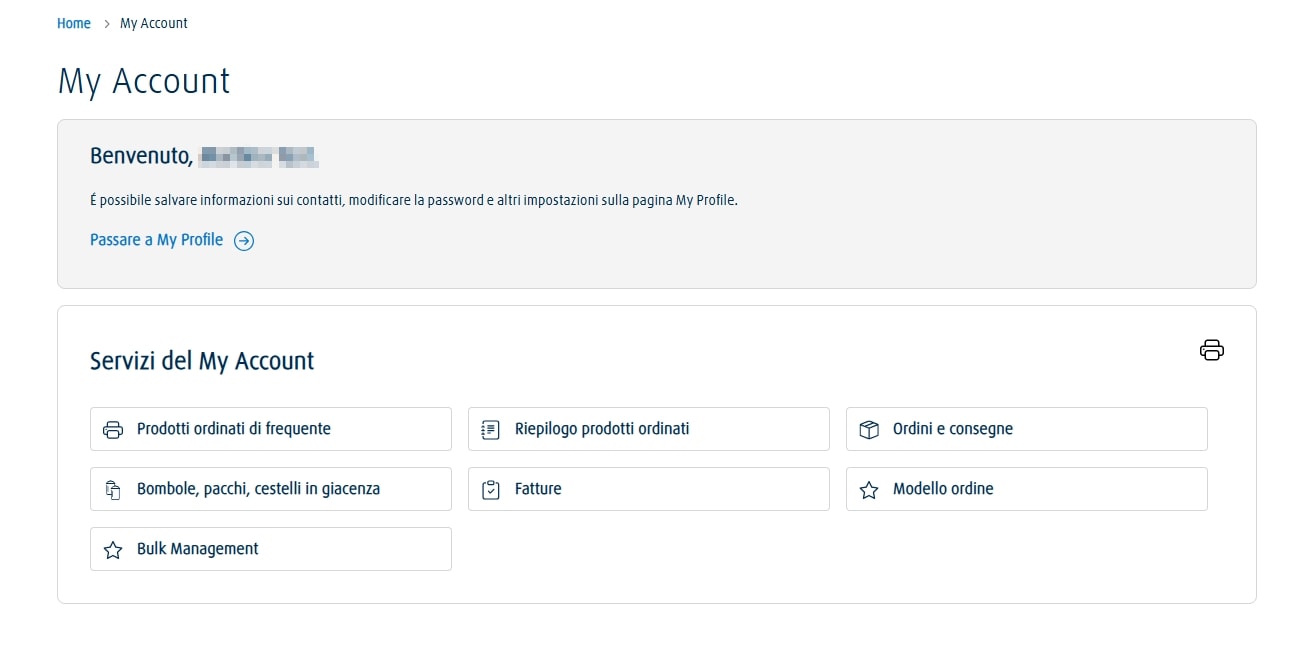The width and height of the screenshot is (1309, 654).
Task: Click the icon beside Bombole, pacchi, cestelli
Action: click(x=113, y=490)
